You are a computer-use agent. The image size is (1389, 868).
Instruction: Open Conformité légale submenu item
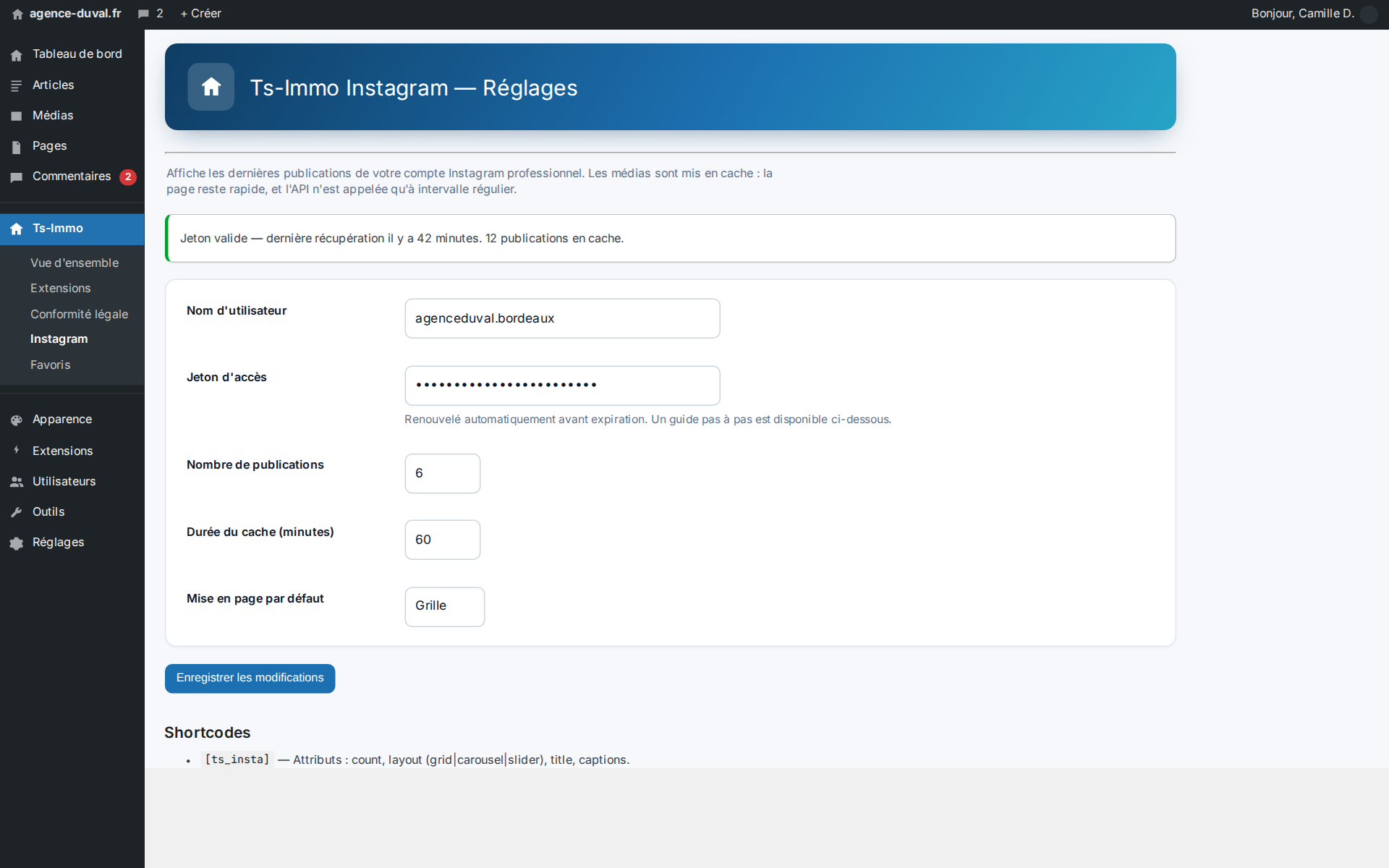(80, 314)
